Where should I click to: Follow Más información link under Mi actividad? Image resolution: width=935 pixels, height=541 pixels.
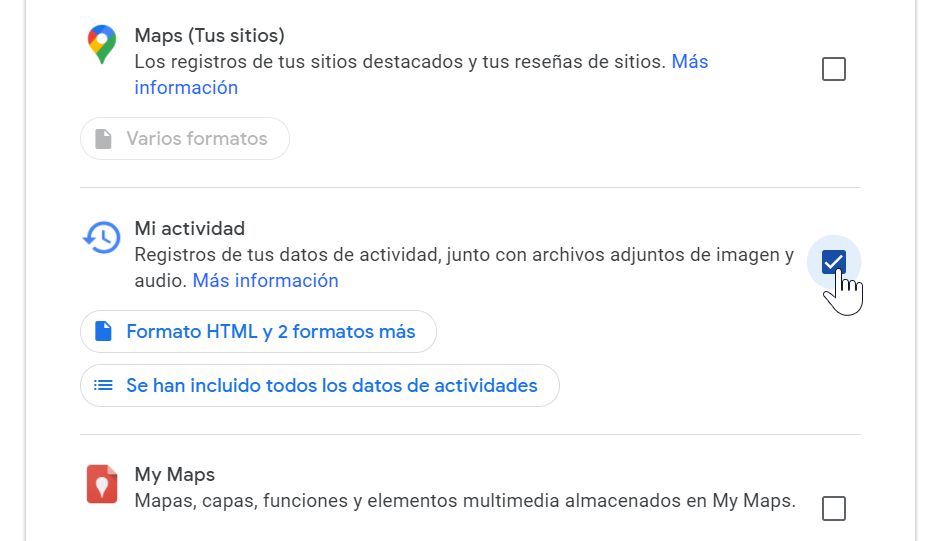point(265,281)
